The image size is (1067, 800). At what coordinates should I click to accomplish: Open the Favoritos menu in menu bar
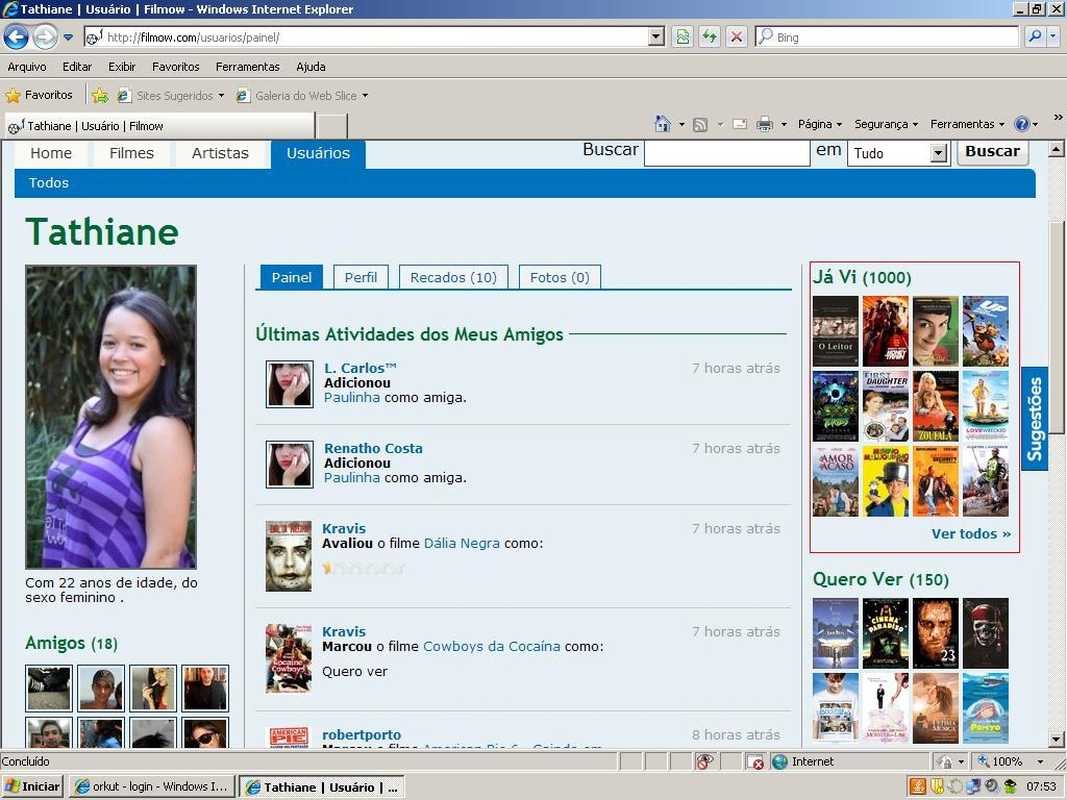(176, 67)
